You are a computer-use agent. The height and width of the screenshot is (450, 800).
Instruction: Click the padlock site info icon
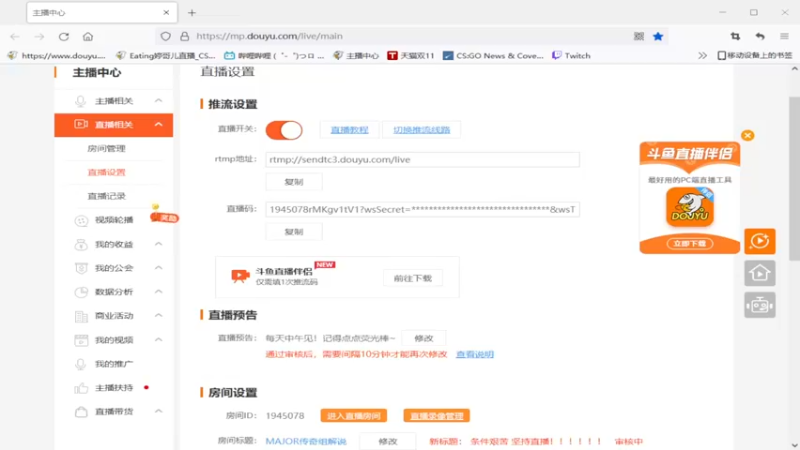point(184,36)
